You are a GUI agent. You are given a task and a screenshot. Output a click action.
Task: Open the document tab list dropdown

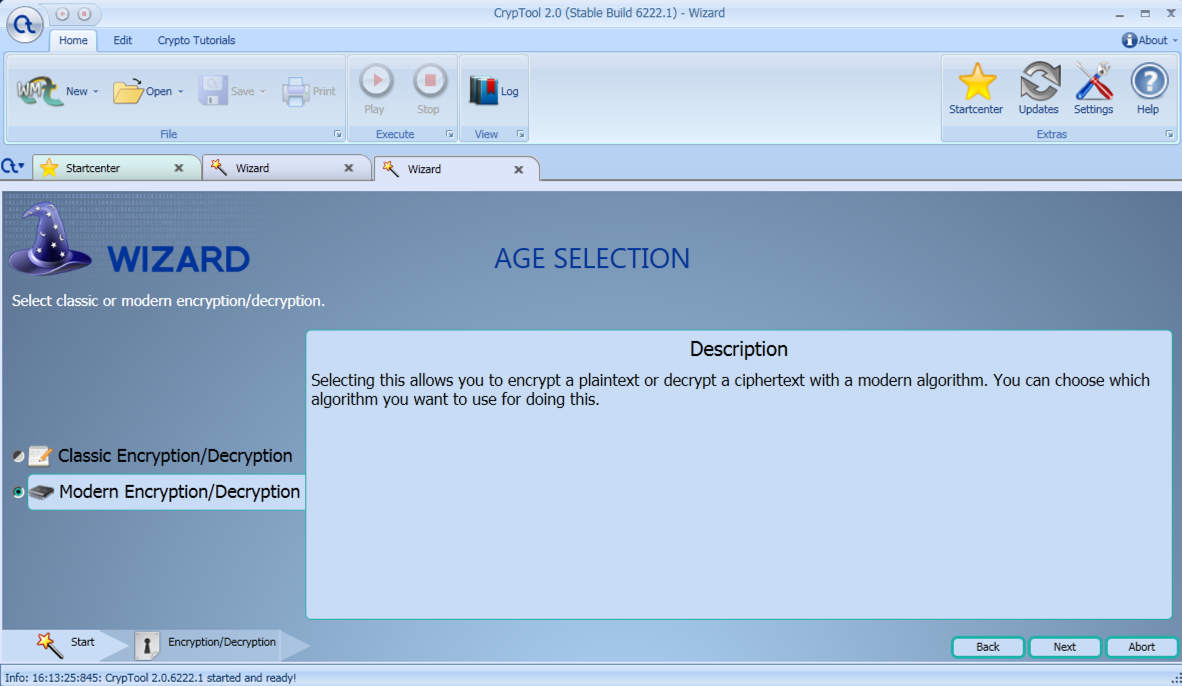(13, 167)
